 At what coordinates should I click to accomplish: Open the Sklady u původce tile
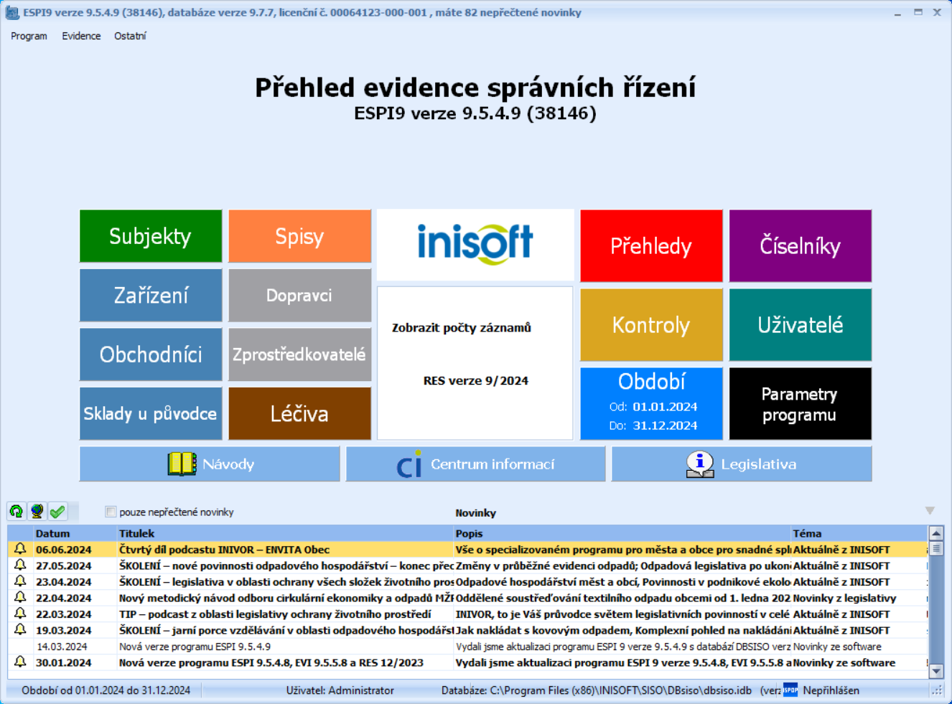[151, 414]
